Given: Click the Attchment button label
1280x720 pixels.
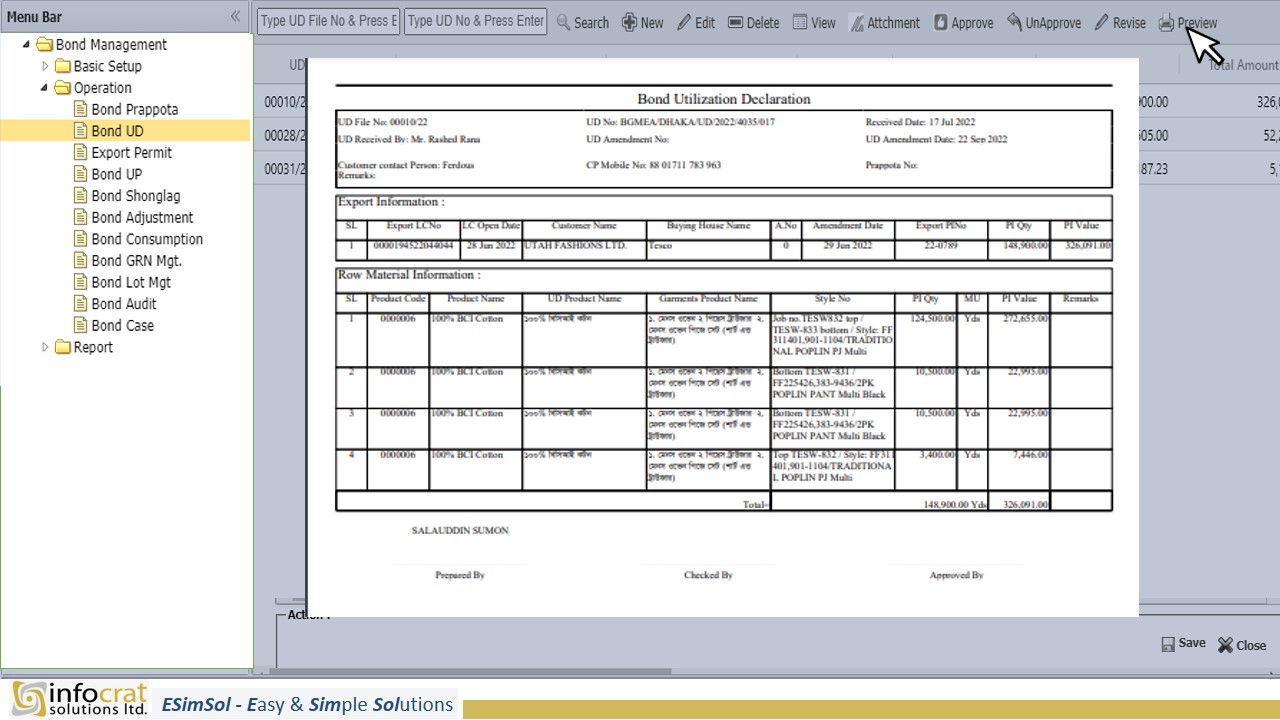Looking at the screenshot, I should coord(893,22).
